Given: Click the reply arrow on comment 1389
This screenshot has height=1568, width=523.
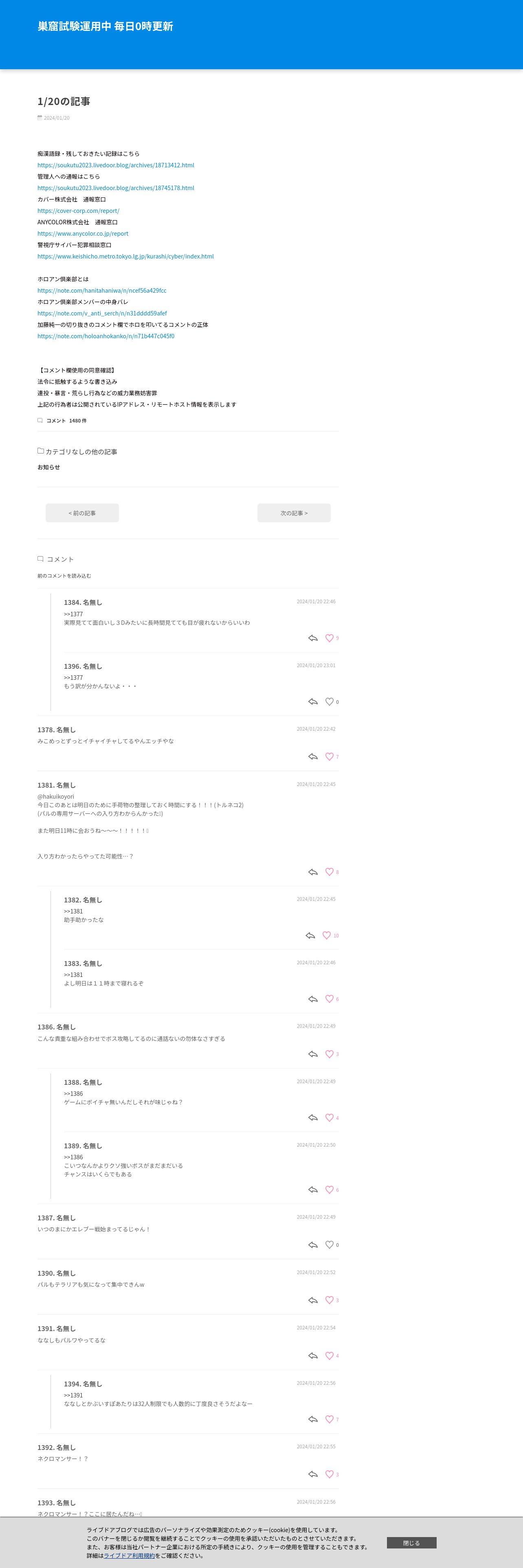Looking at the screenshot, I should [313, 1189].
